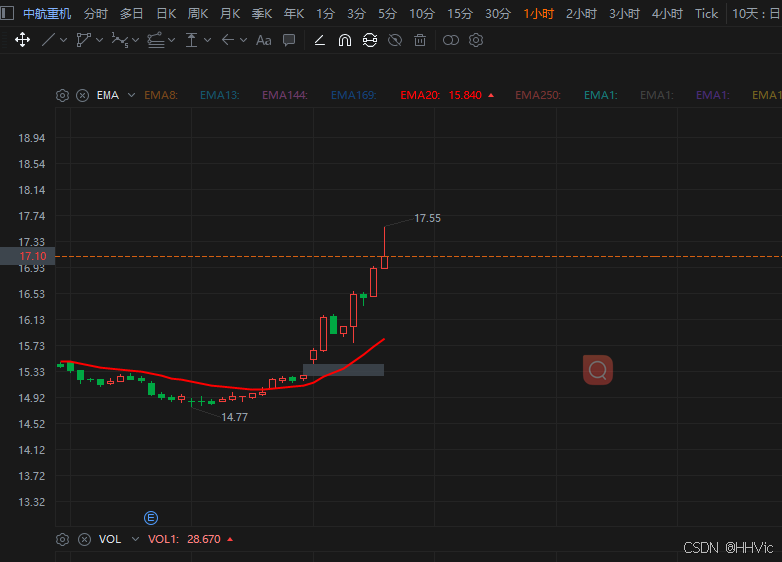The image size is (782, 562).
Task: Select the 1小时 period
Action: click(x=539, y=13)
